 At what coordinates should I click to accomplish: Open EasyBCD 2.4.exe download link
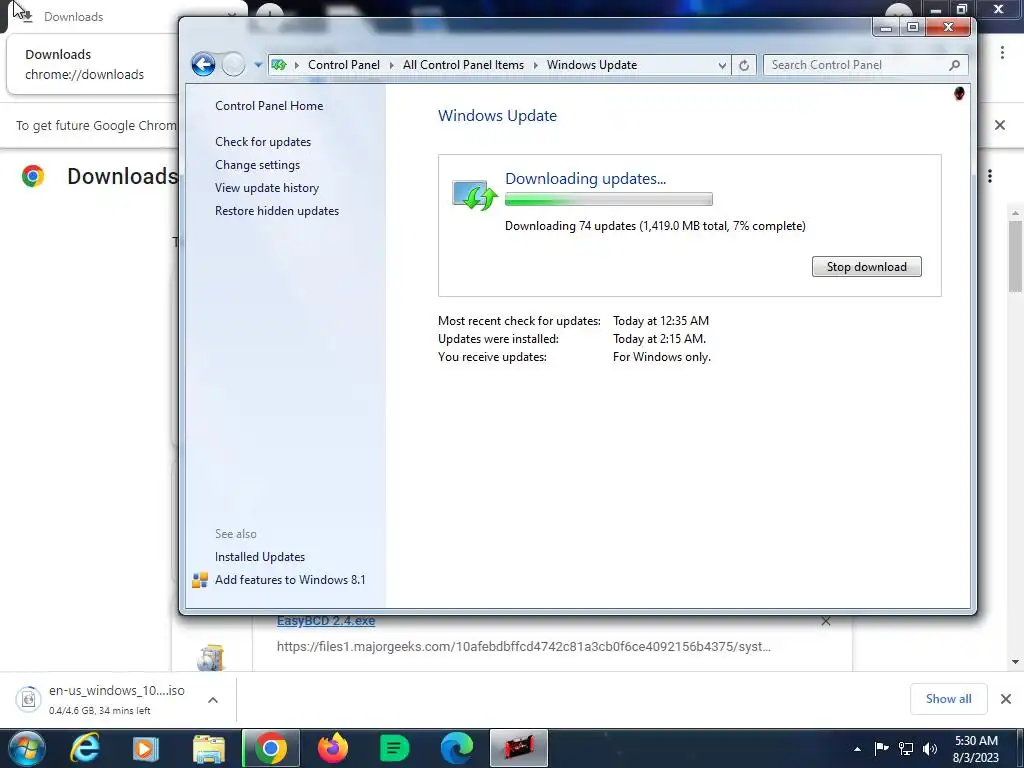click(326, 621)
